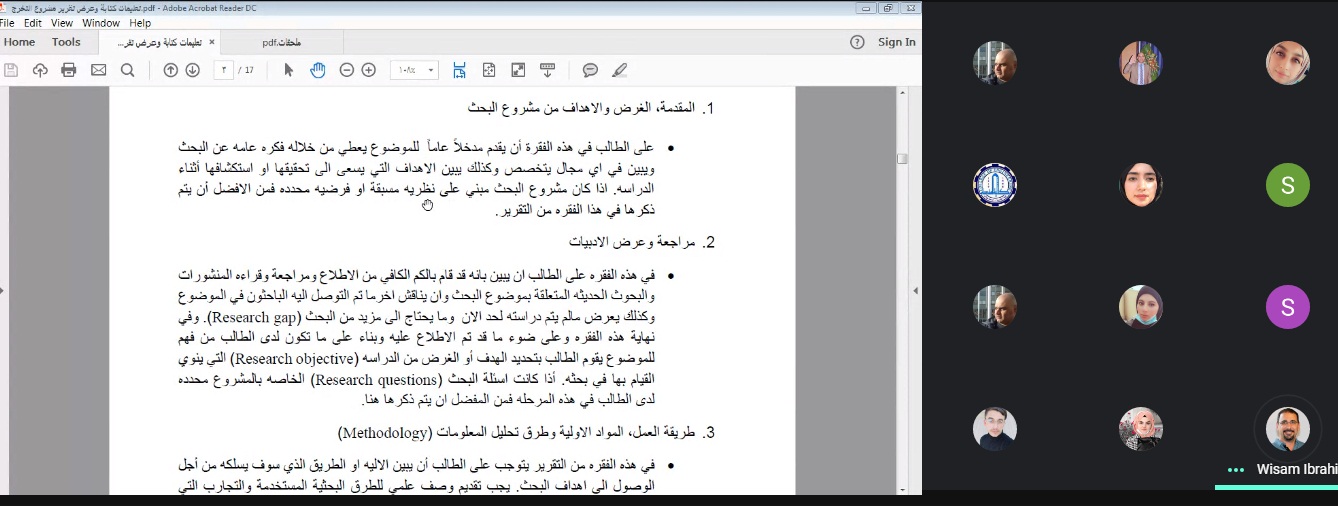This screenshot has width=1338, height=517.
Task: Open the View menu
Action: (x=62, y=23)
